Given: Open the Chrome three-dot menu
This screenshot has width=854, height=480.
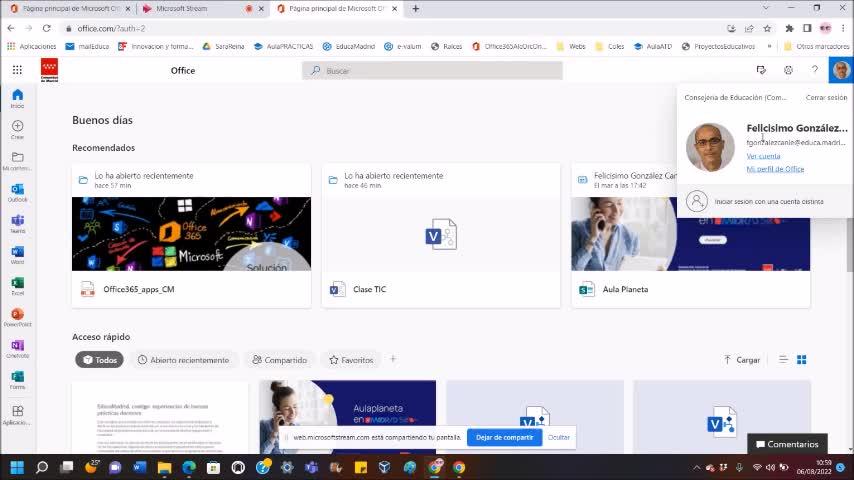Looking at the screenshot, I should [843, 28].
